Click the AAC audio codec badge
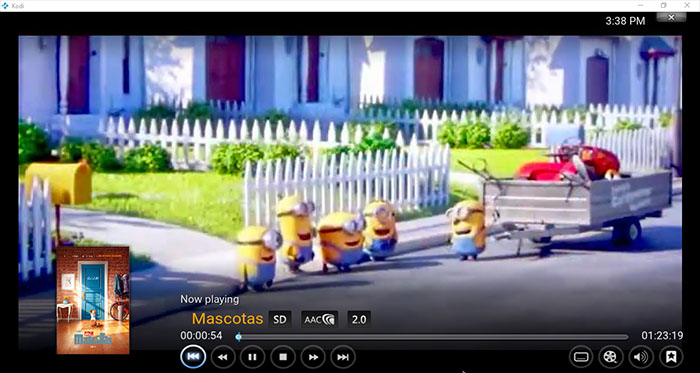Viewport: 700px width, 373px height. click(319, 319)
